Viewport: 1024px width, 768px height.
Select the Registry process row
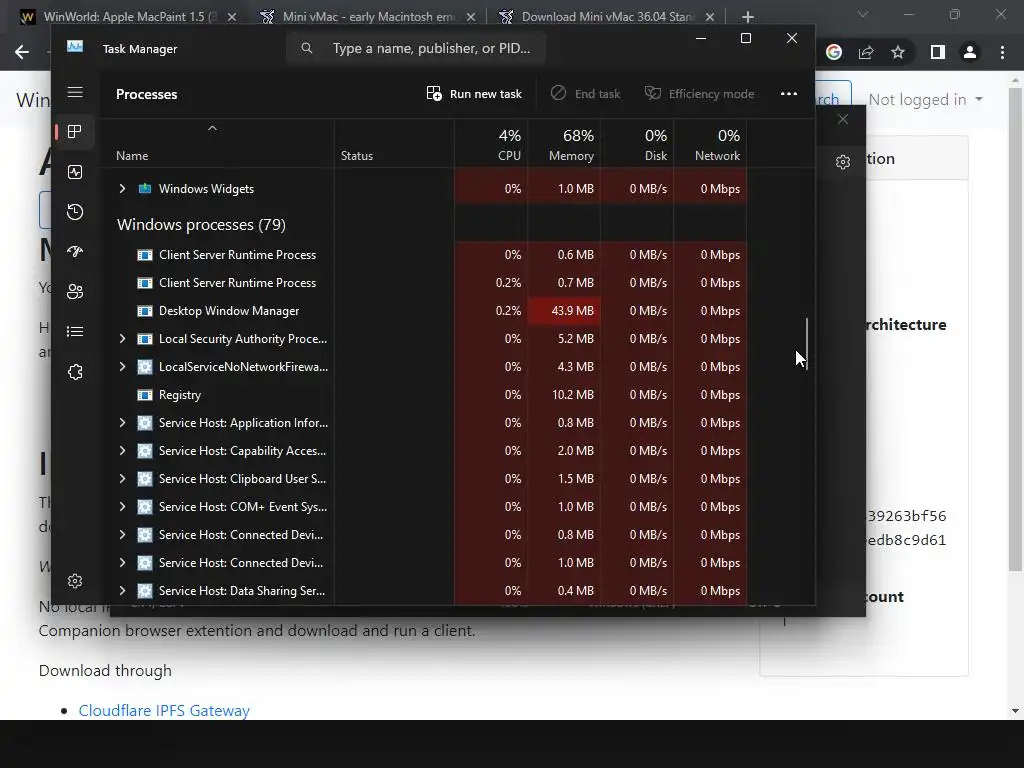[424, 395]
